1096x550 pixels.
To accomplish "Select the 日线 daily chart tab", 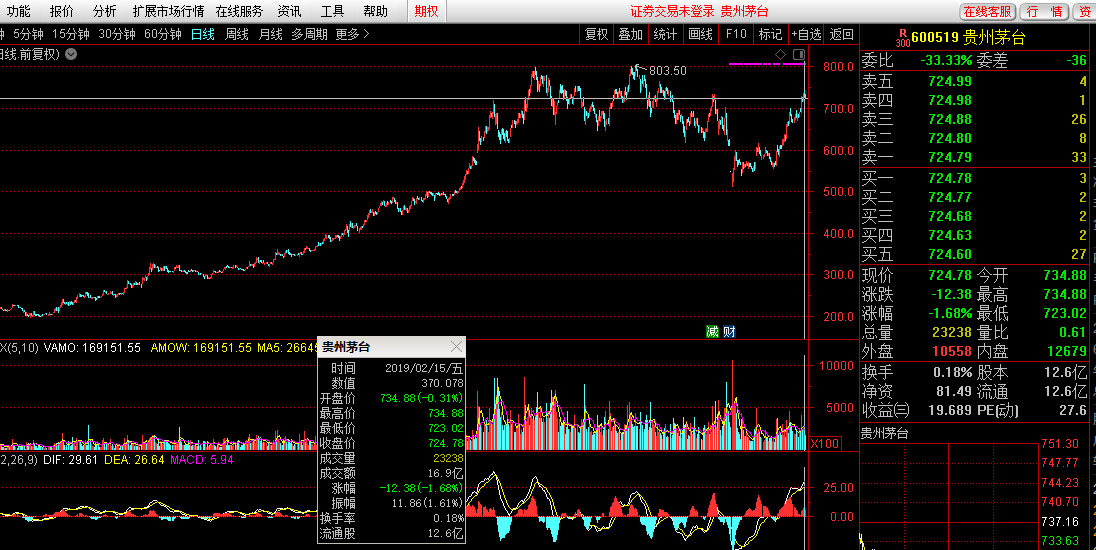I will point(203,34).
